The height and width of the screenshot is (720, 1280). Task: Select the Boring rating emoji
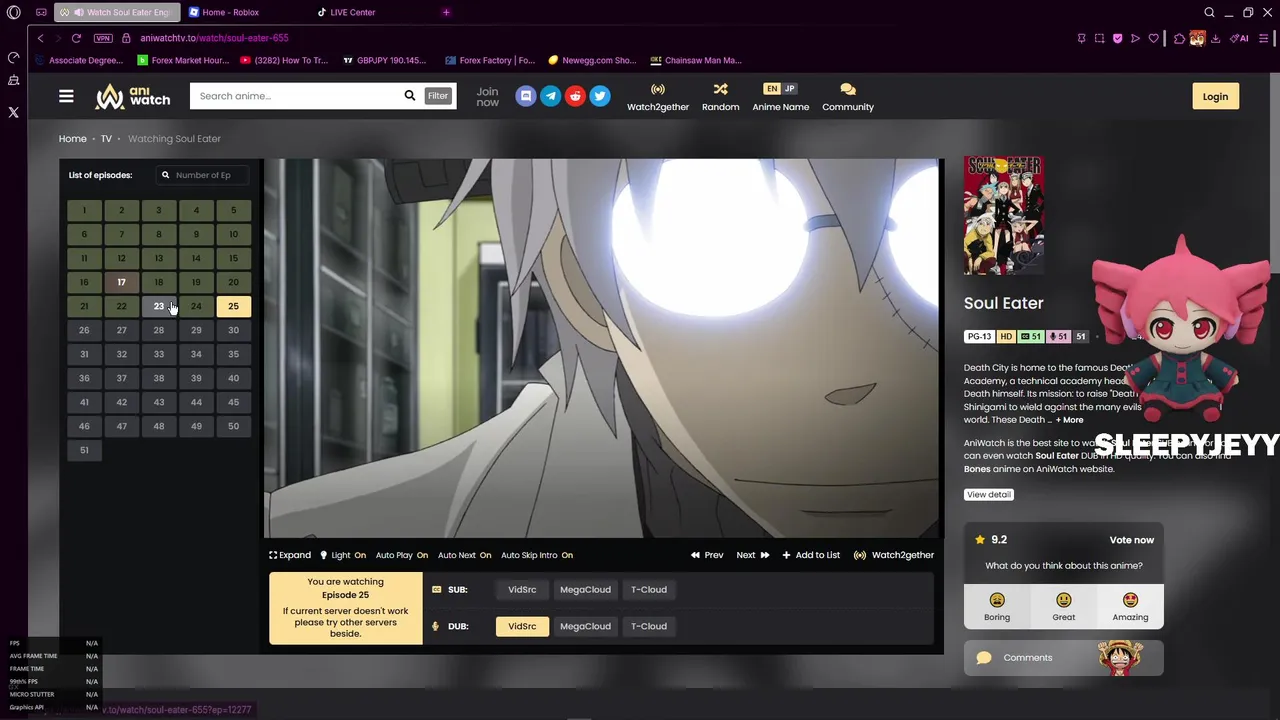(x=997, y=606)
